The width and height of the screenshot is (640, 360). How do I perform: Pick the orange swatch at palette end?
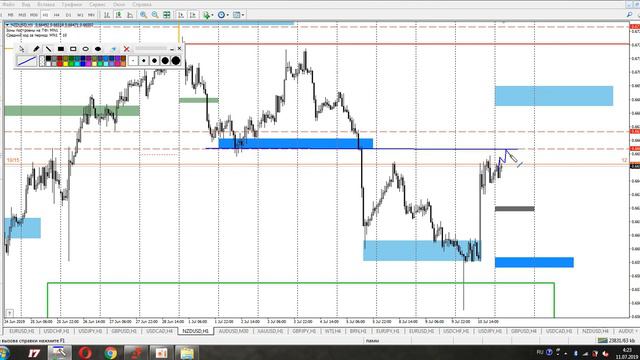click(x=123, y=64)
